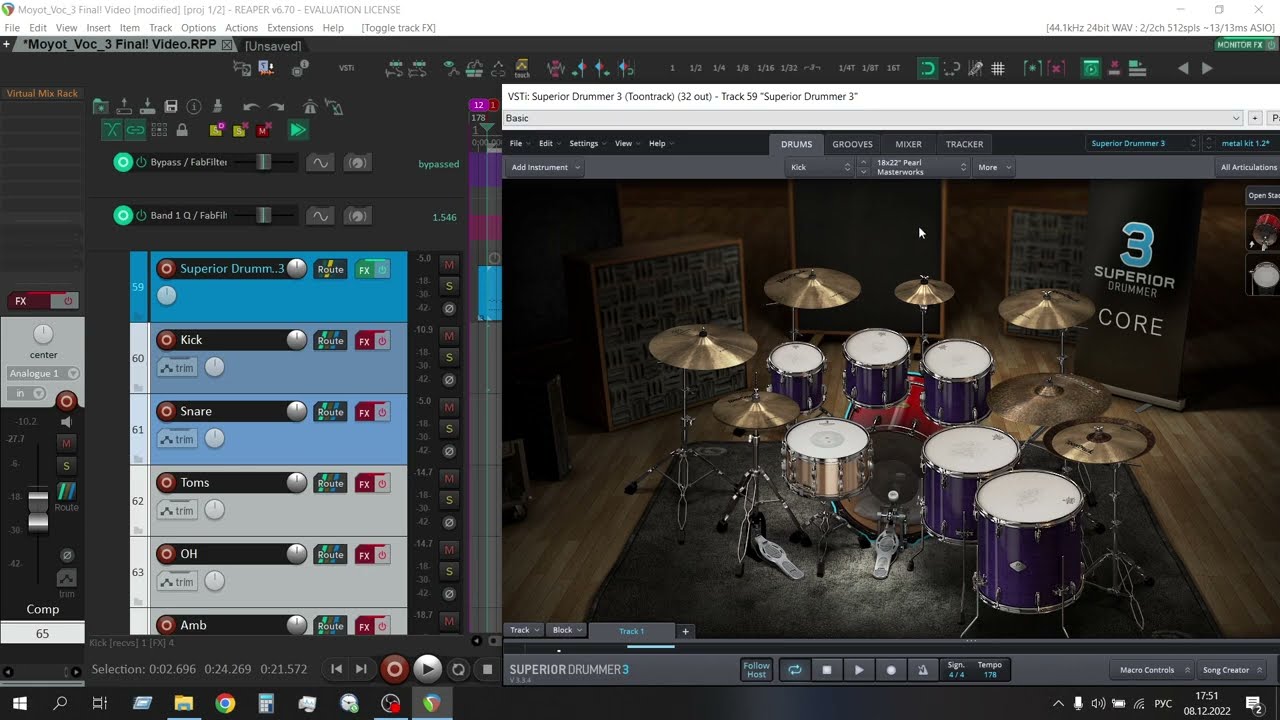
Task: Click the right arrow icon in top toolbar
Action: (1207, 68)
